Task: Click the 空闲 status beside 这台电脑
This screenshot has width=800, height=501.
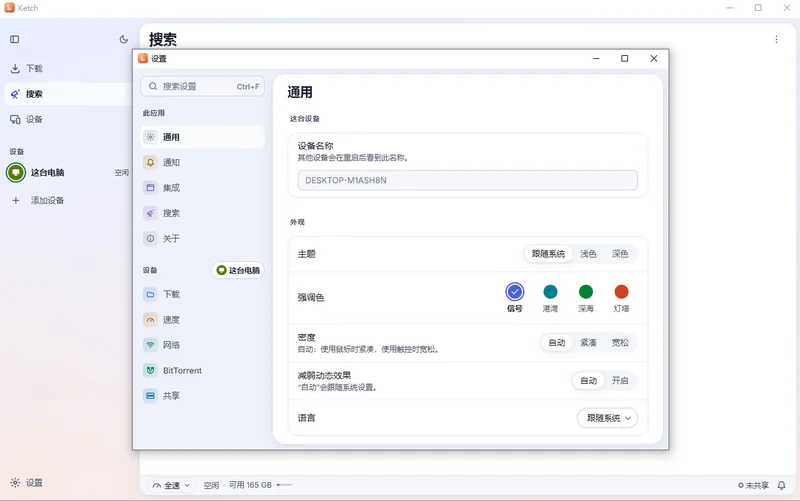Action: tap(121, 173)
